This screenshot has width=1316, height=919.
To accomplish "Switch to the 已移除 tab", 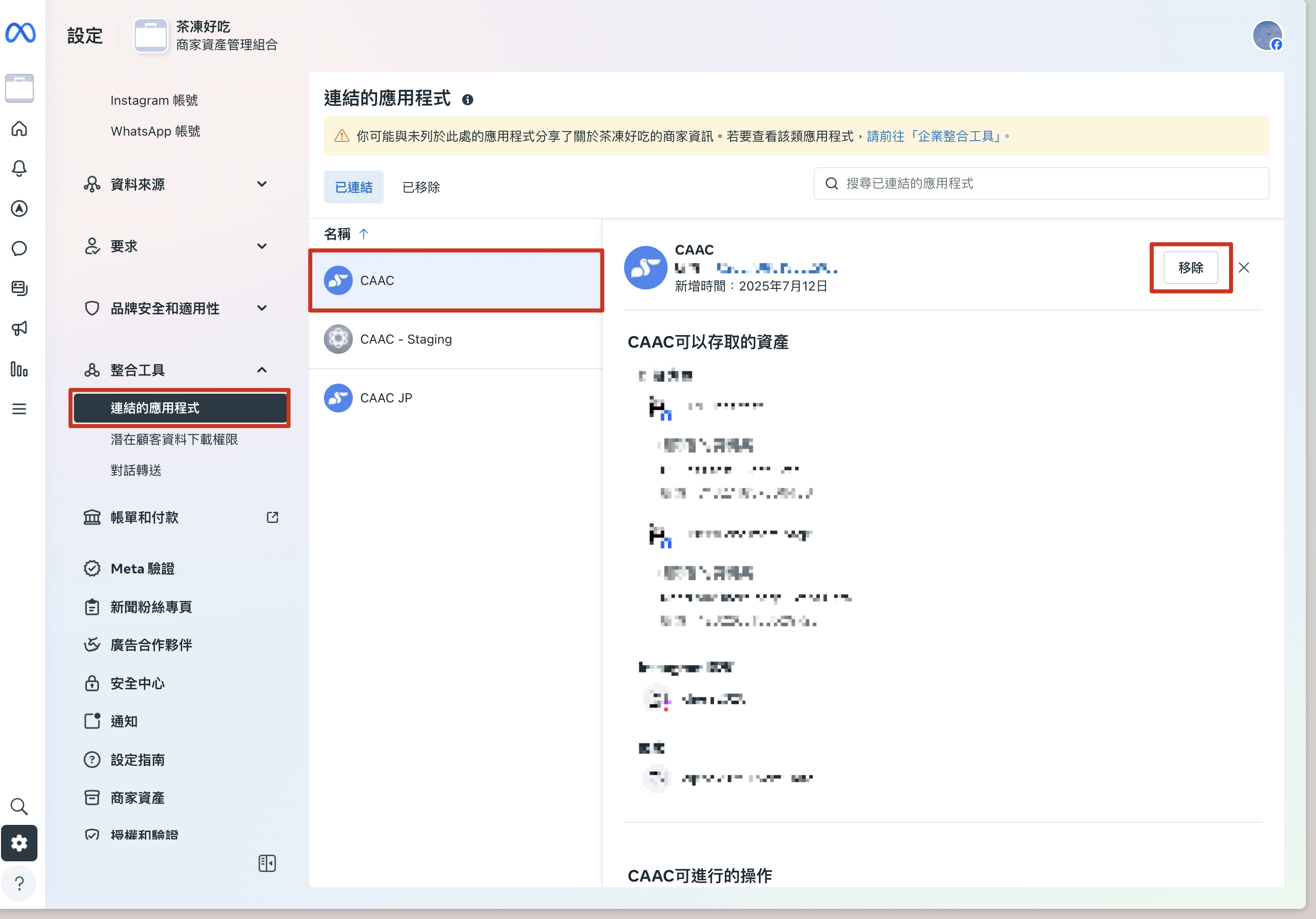I will point(421,187).
